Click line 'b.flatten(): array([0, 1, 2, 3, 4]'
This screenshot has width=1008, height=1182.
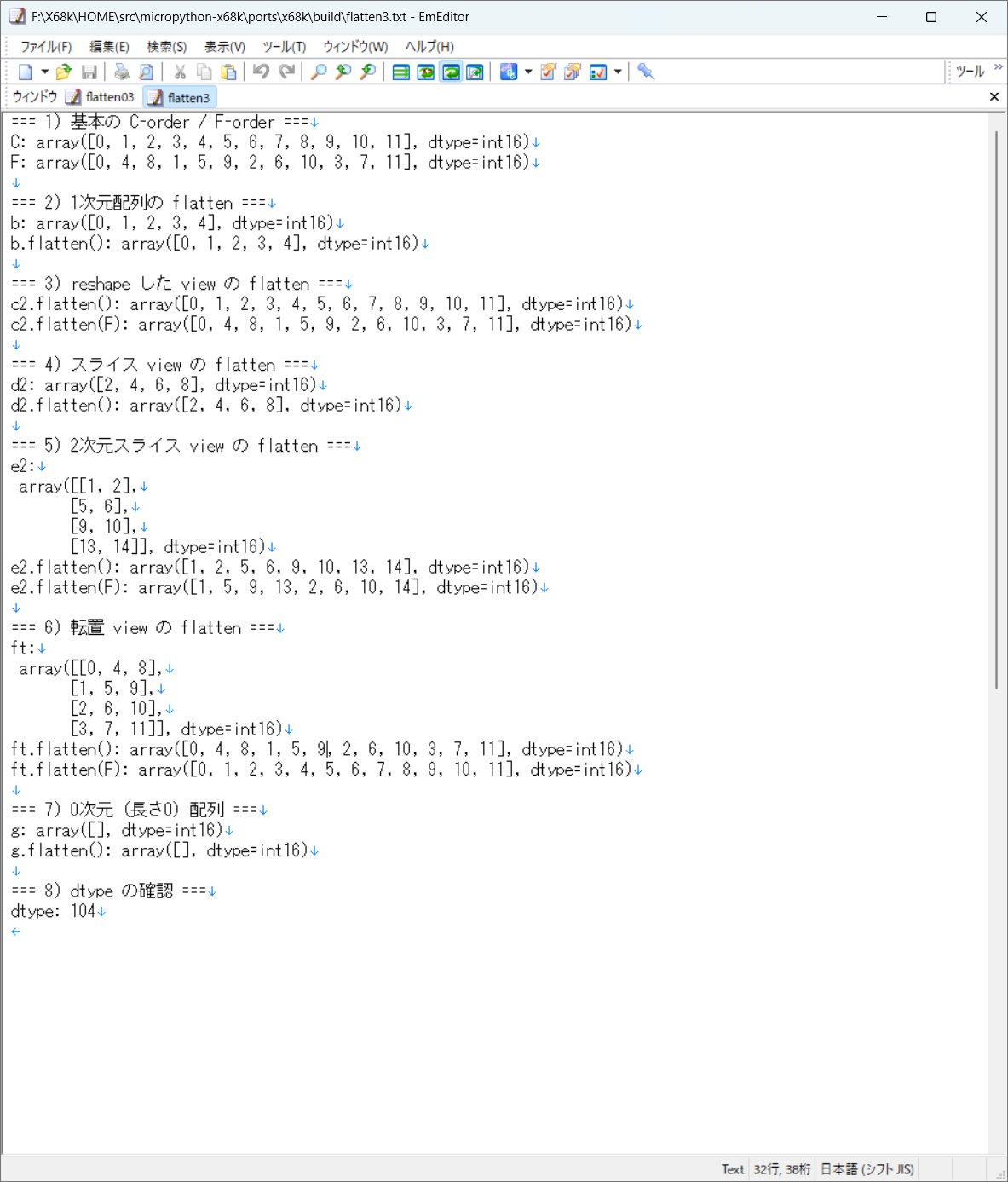(x=215, y=244)
